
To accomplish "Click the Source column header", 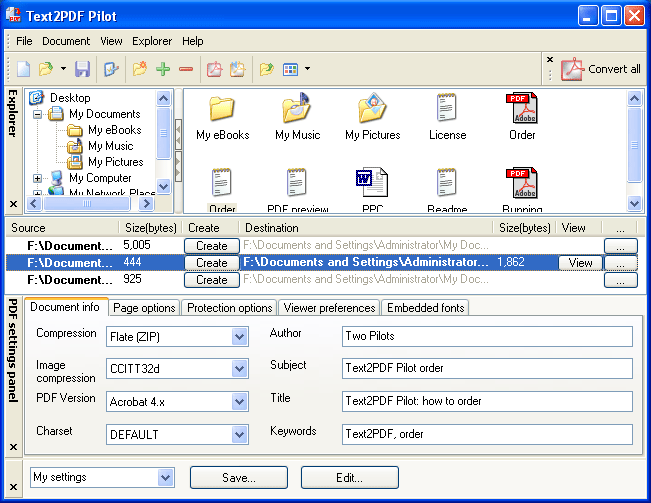I will pyautogui.click(x=62, y=228).
